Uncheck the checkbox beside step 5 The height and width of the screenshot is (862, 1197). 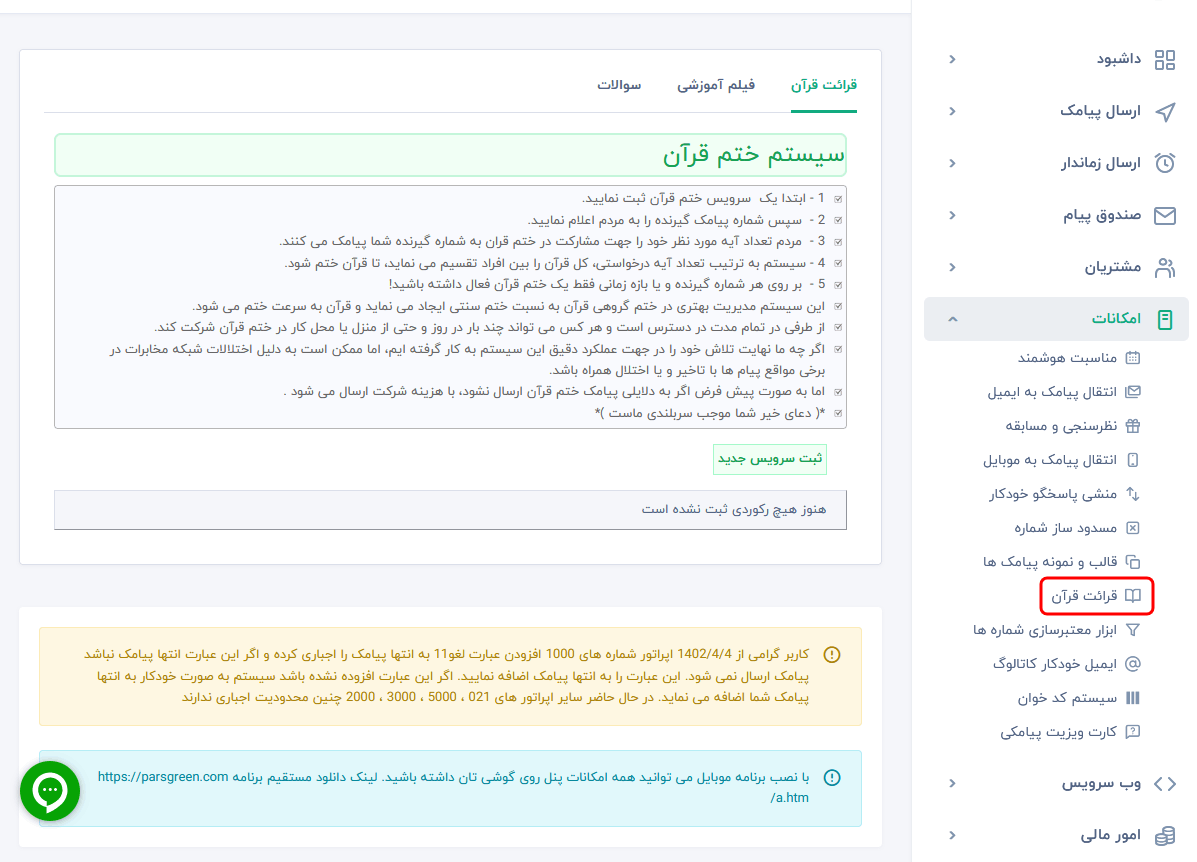[838, 288]
